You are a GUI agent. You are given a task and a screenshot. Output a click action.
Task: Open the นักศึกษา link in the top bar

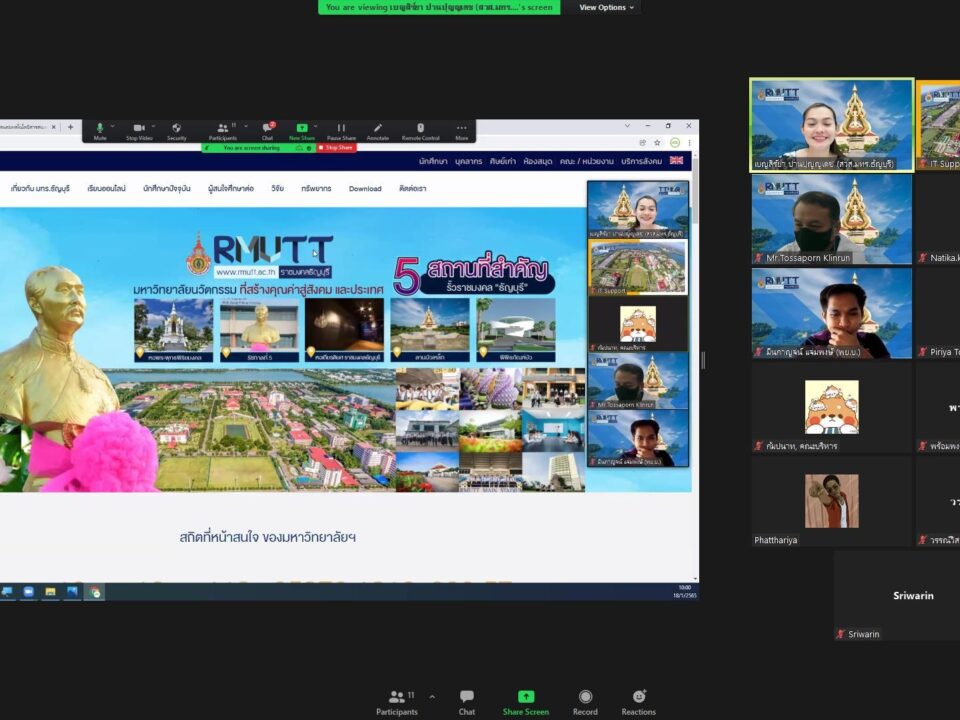[433, 161]
